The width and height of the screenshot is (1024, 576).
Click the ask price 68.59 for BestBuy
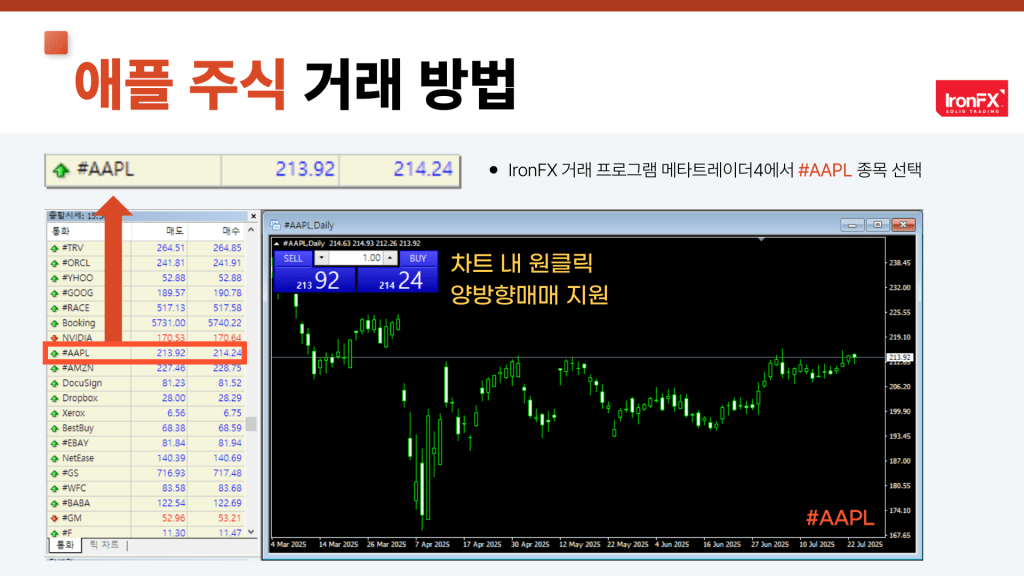230,428
